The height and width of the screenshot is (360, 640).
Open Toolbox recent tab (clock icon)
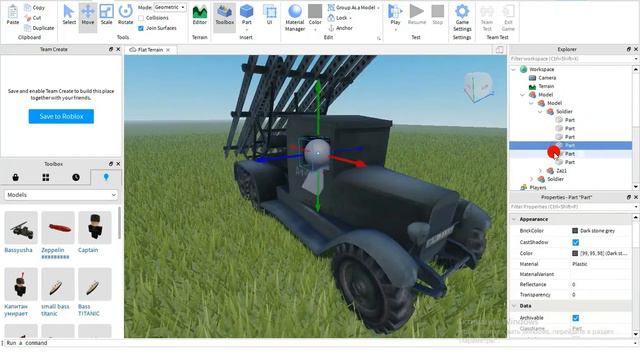click(76, 177)
